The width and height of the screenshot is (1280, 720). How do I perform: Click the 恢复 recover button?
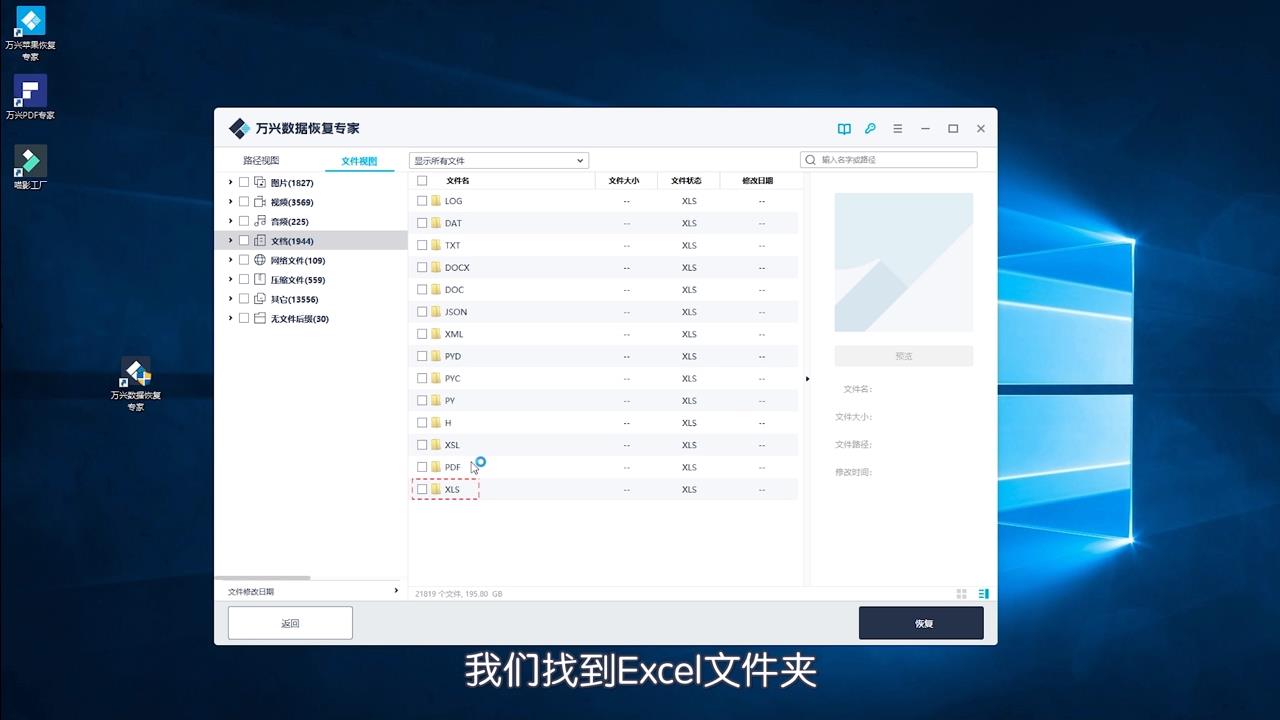tap(921, 623)
